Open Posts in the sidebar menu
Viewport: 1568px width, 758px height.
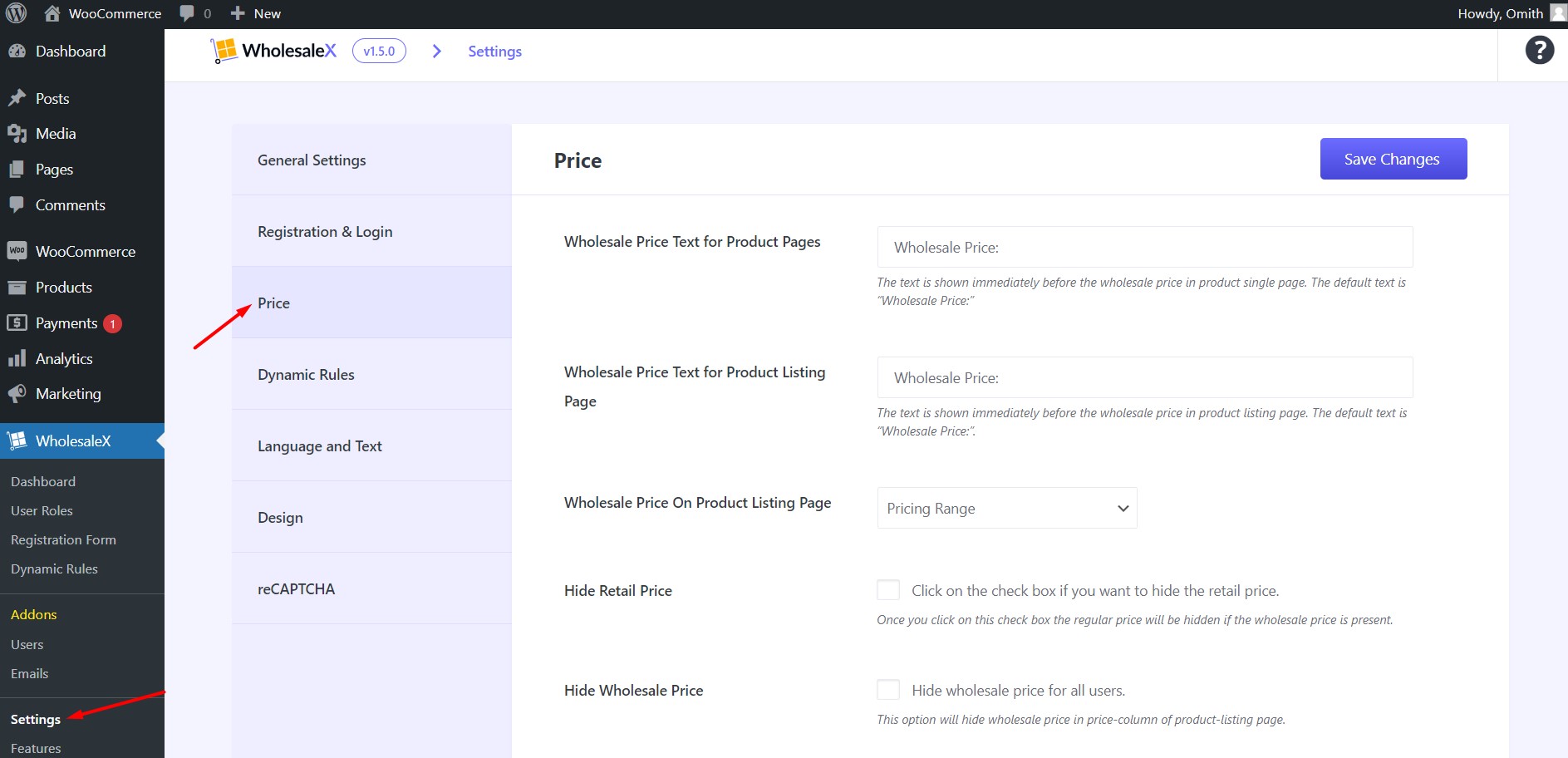click(x=52, y=98)
